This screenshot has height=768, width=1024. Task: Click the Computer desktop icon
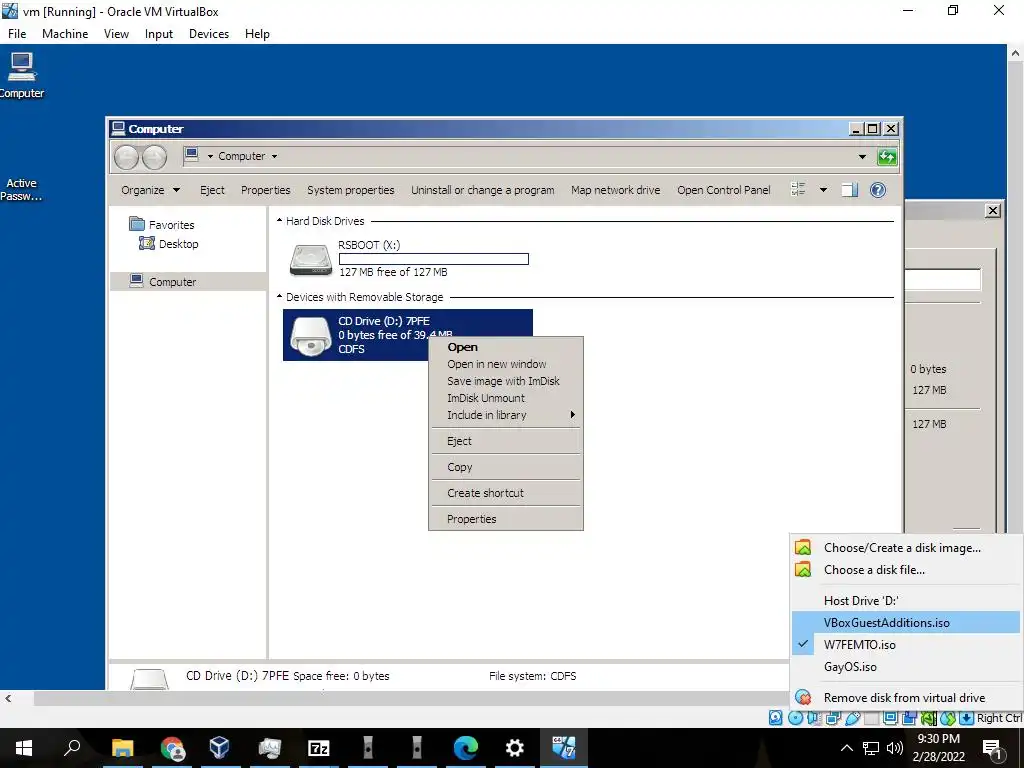(x=22, y=76)
